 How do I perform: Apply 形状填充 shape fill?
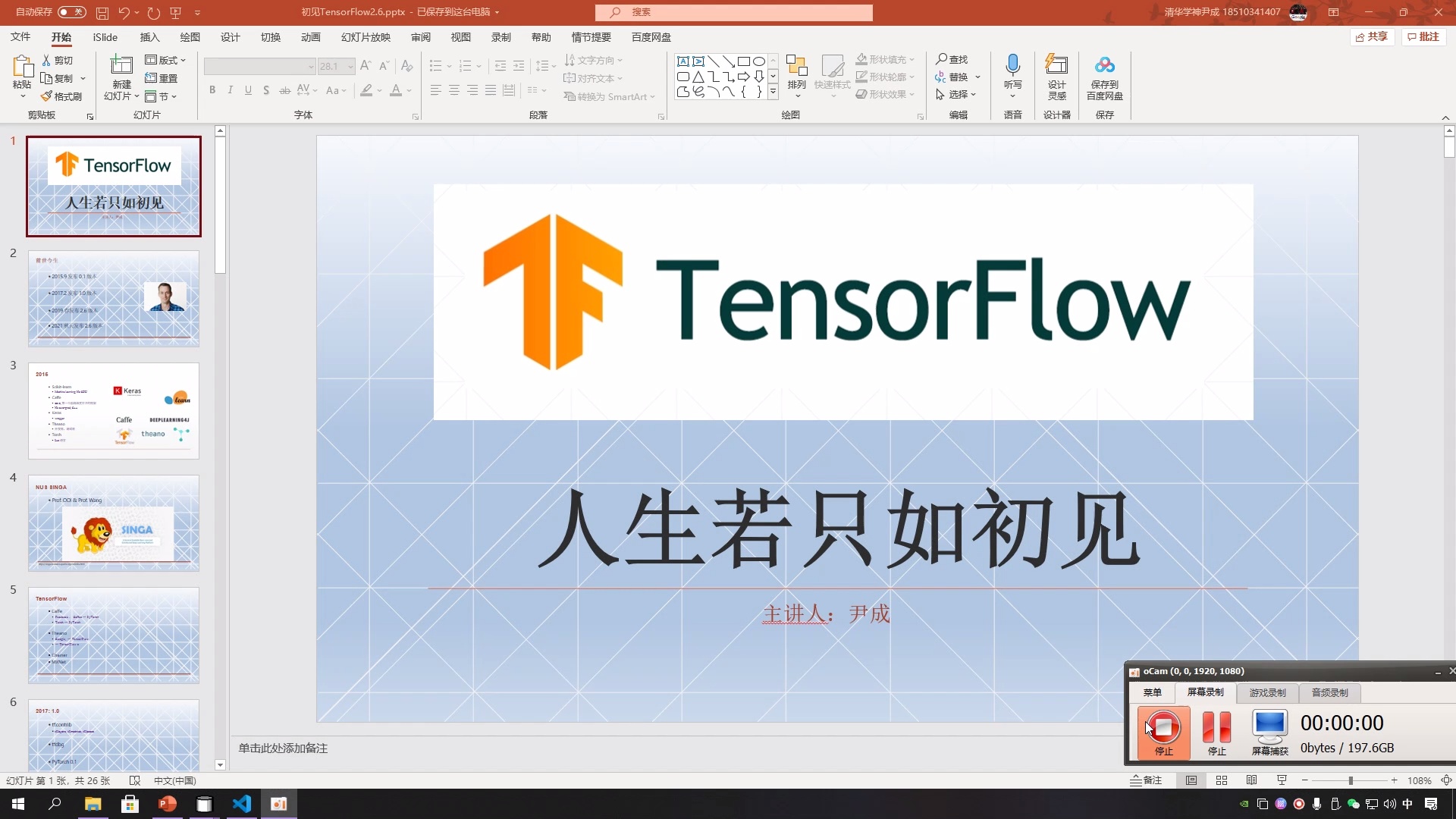click(886, 58)
